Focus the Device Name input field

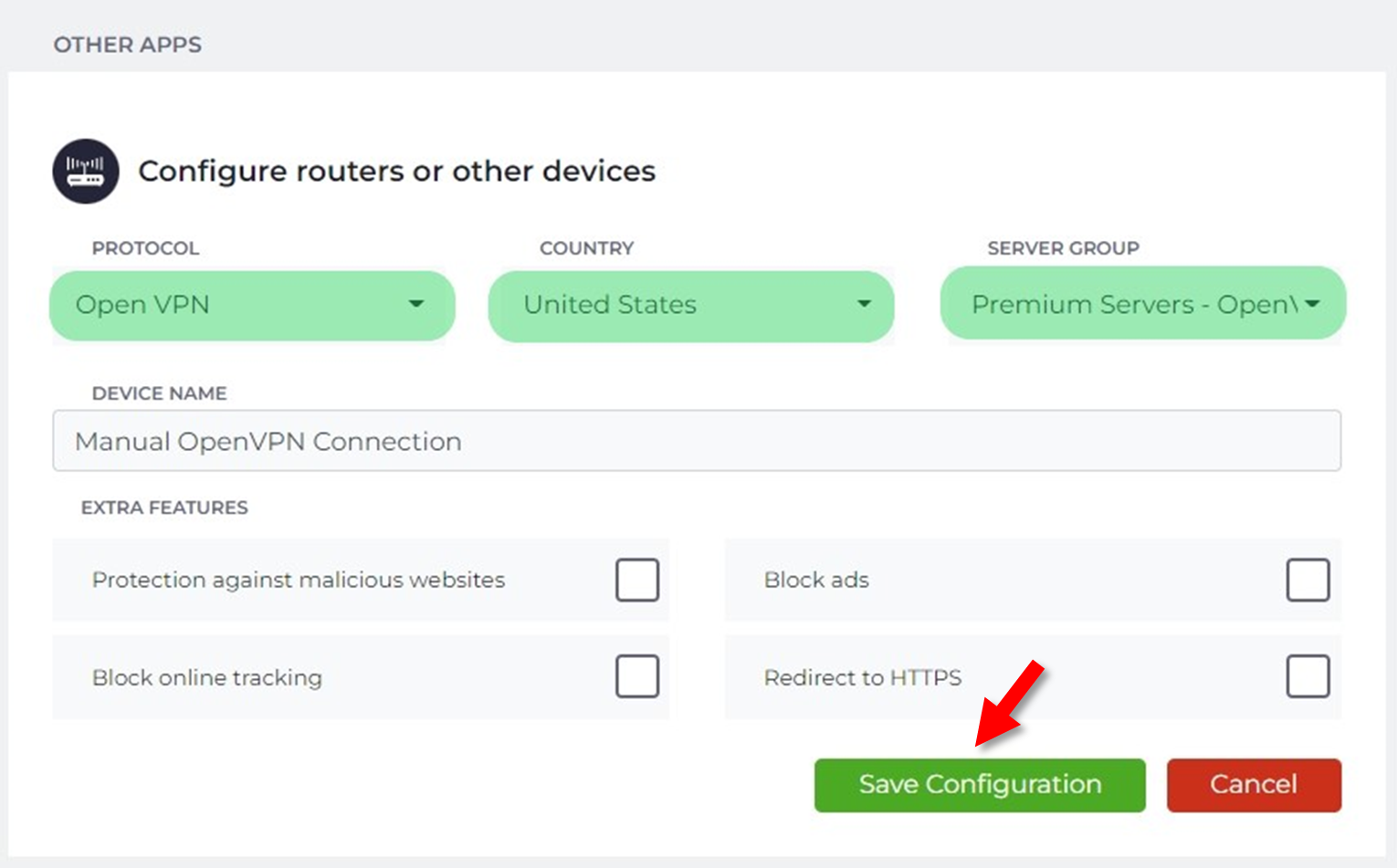pyautogui.click(x=697, y=441)
